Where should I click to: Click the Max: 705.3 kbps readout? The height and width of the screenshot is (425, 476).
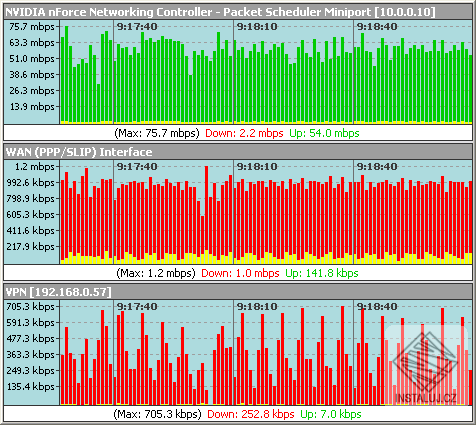tap(157, 414)
